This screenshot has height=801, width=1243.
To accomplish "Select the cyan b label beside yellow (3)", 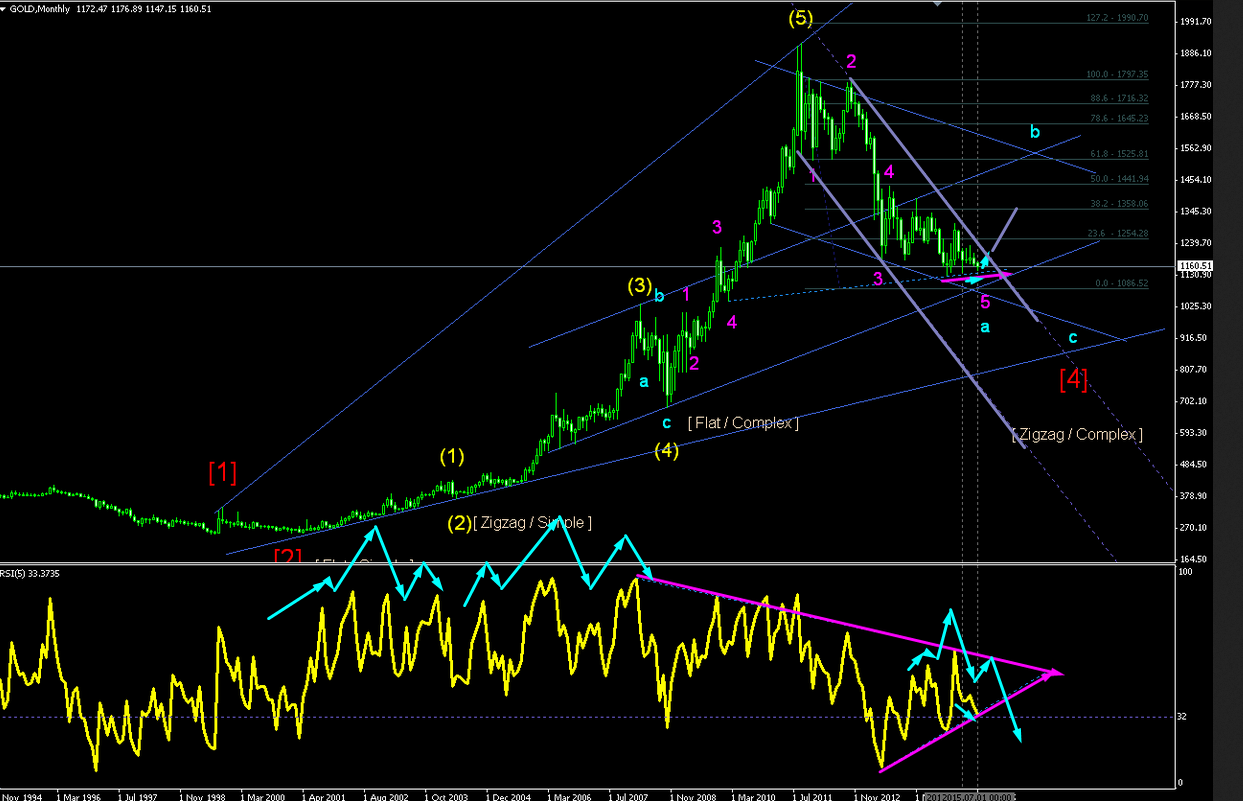I will tap(659, 295).
